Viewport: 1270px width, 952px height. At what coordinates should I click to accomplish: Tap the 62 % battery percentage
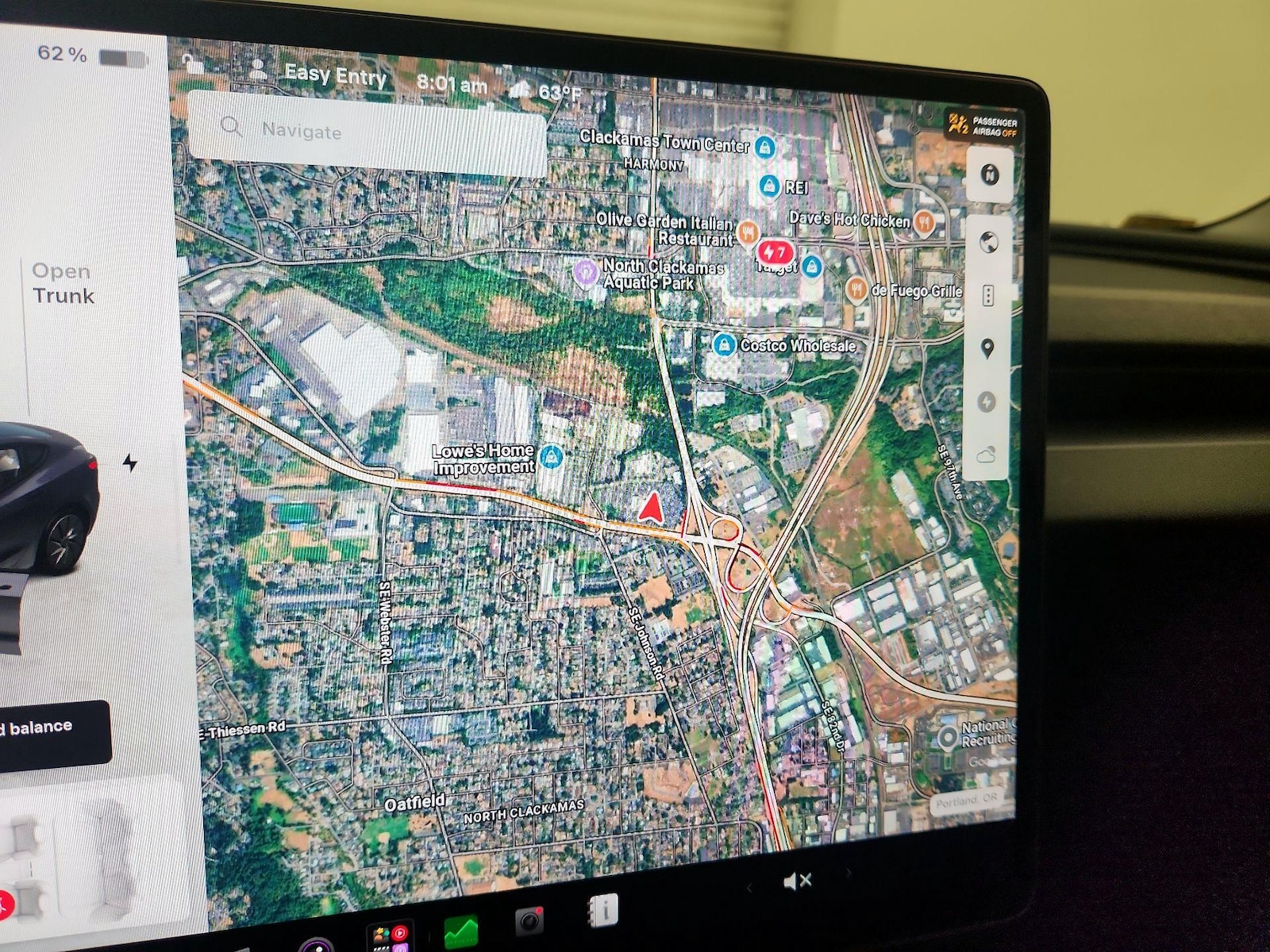point(62,54)
